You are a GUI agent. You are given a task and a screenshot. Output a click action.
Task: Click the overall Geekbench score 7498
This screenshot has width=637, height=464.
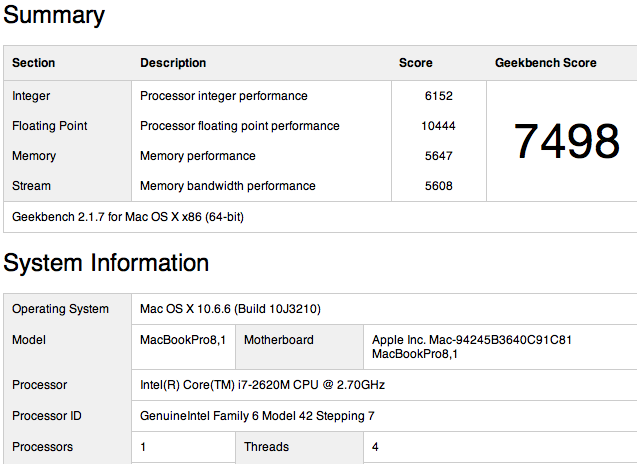567,141
